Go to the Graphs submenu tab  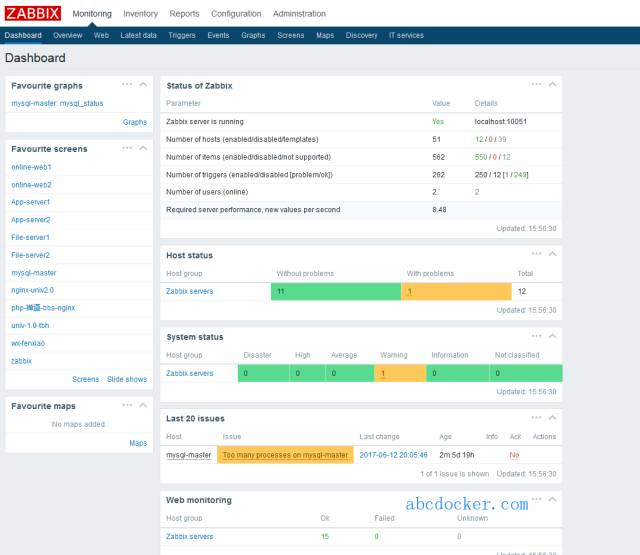(253, 35)
